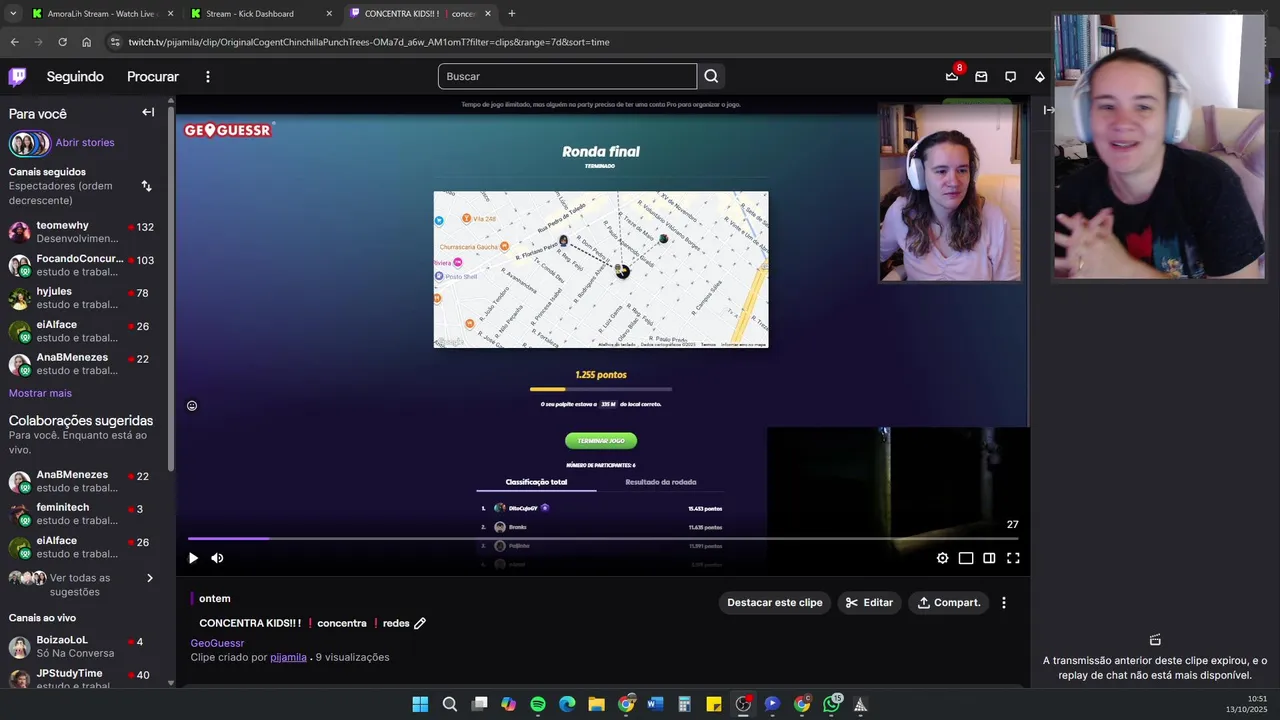Open pijamila creator link

pyautogui.click(x=288, y=657)
